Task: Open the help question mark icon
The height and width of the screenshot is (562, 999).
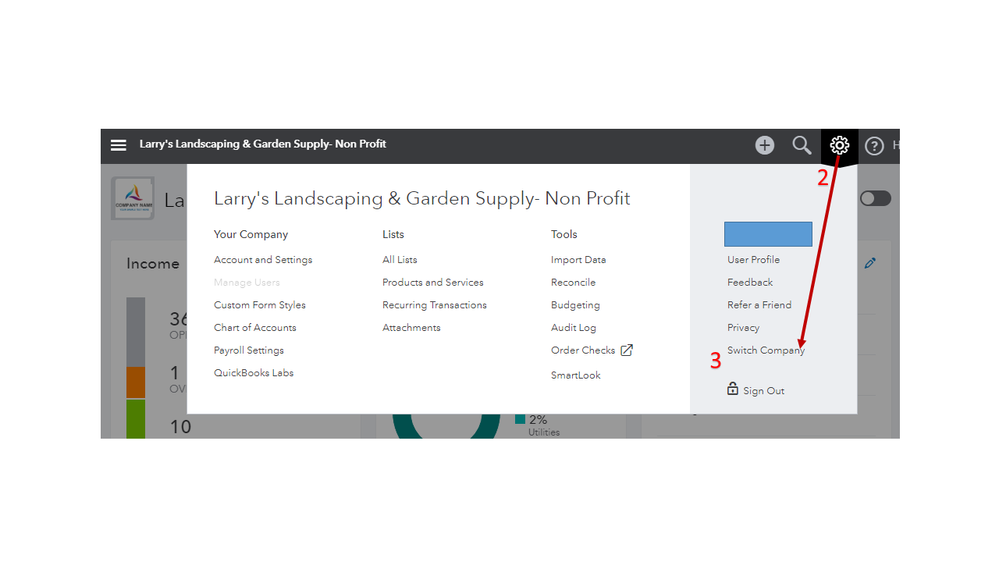Action: click(874, 146)
